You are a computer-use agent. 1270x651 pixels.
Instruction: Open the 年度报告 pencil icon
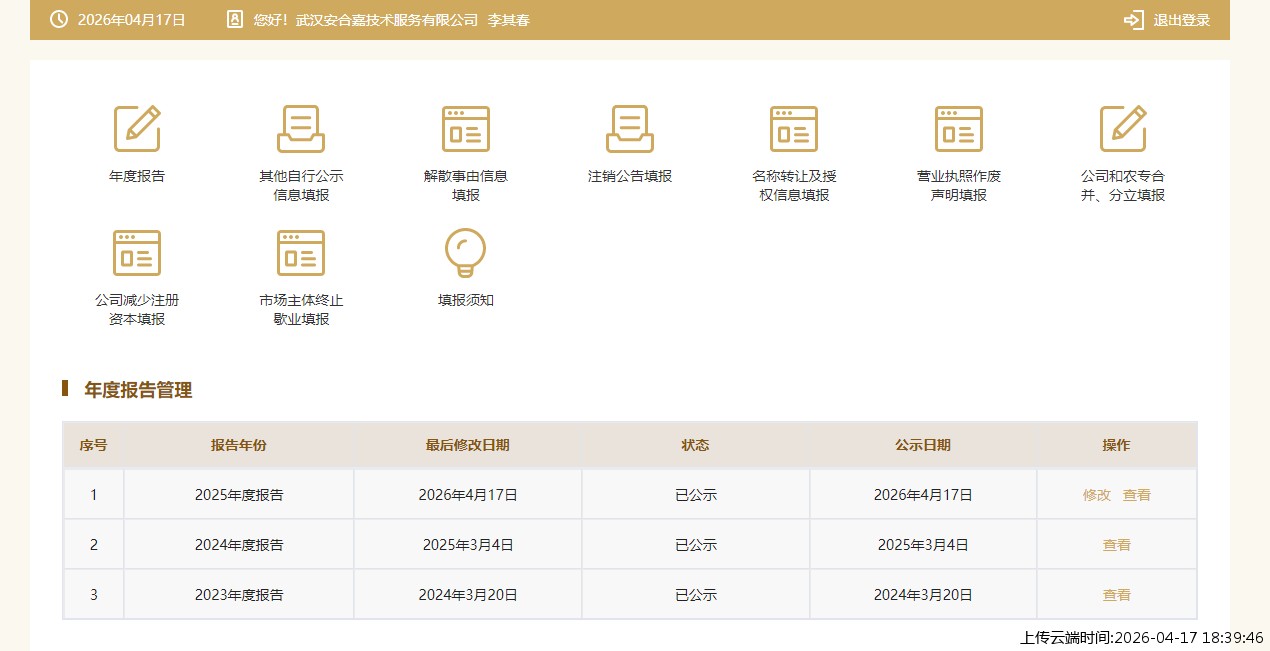(x=137, y=129)
